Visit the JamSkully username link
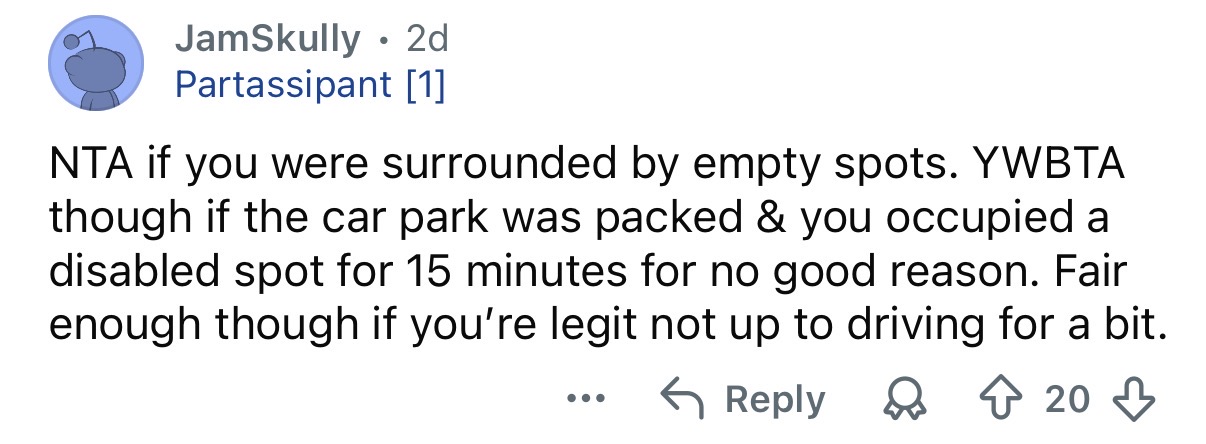This screenshot has height=444, width=1206. coord(267,40)
